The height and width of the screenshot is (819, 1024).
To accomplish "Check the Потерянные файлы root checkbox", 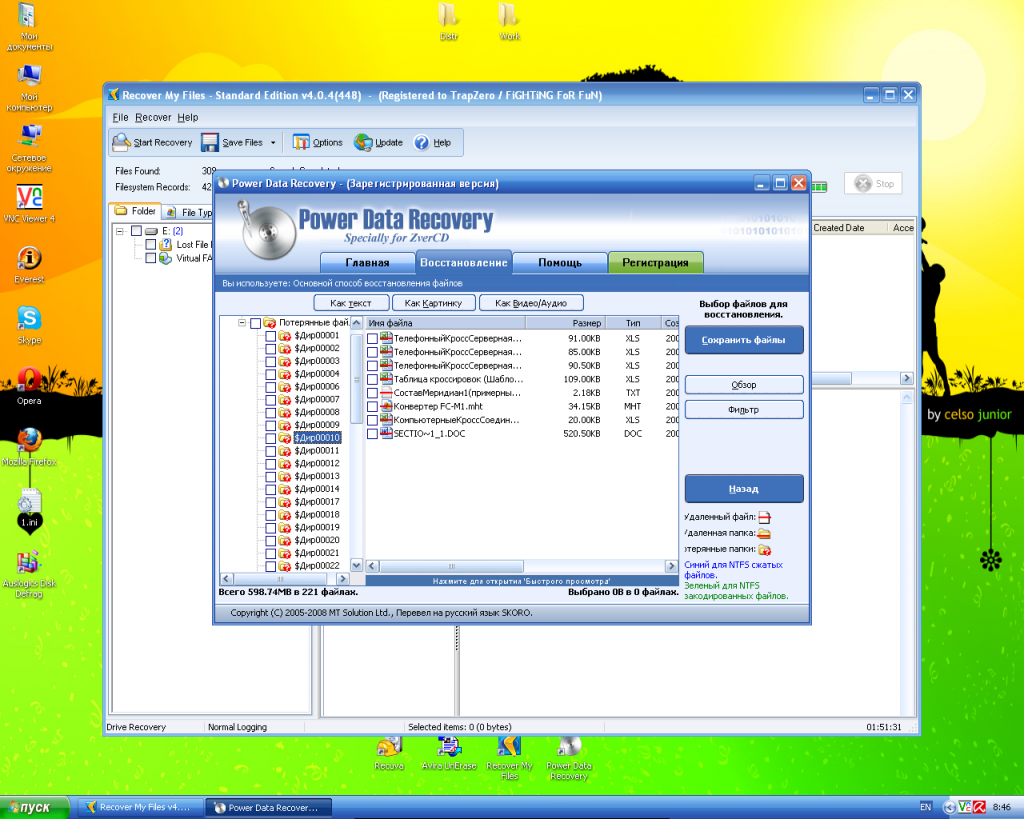I will click(x=255, y=323).
